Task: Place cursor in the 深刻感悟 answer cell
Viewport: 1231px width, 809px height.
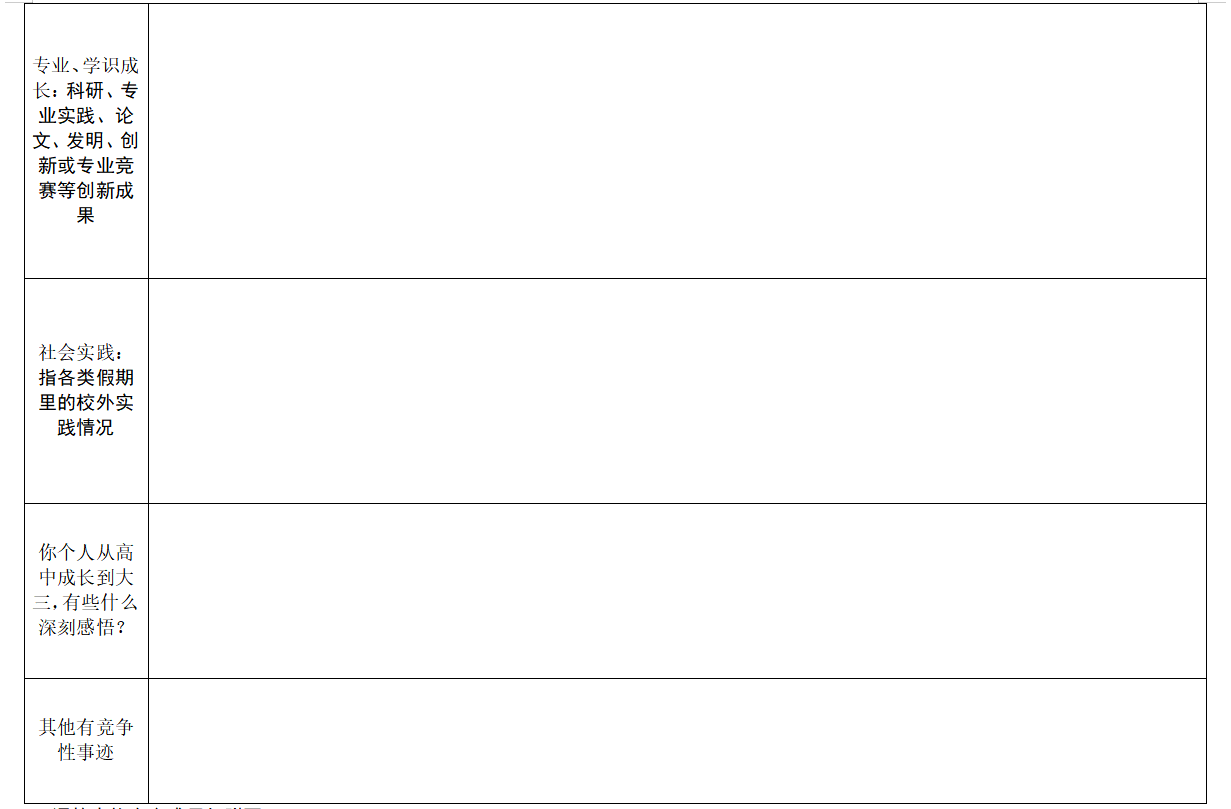Action: pyautogui.click(x=677, y=591)
